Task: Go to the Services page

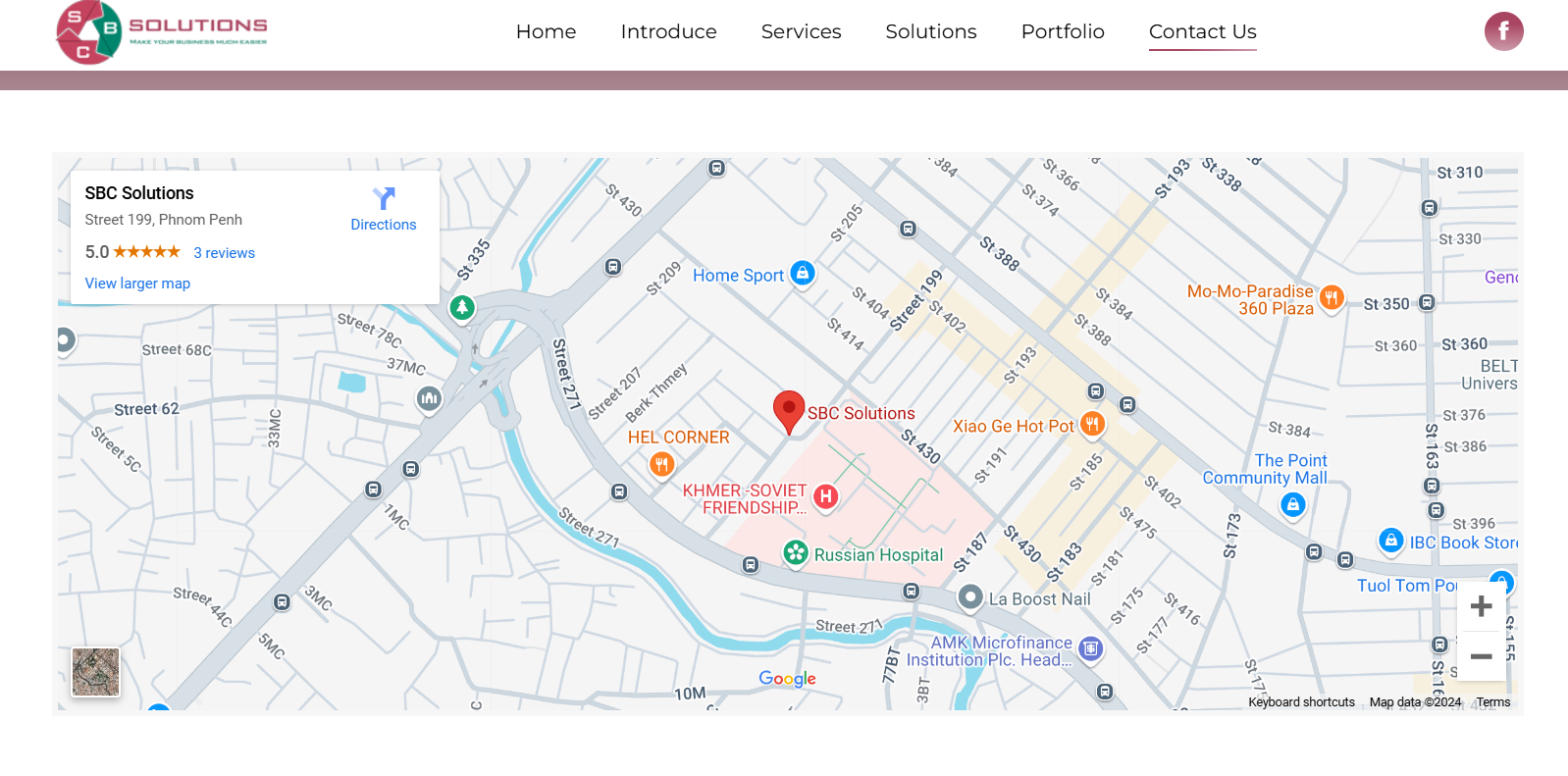Action: pos(801,31)
